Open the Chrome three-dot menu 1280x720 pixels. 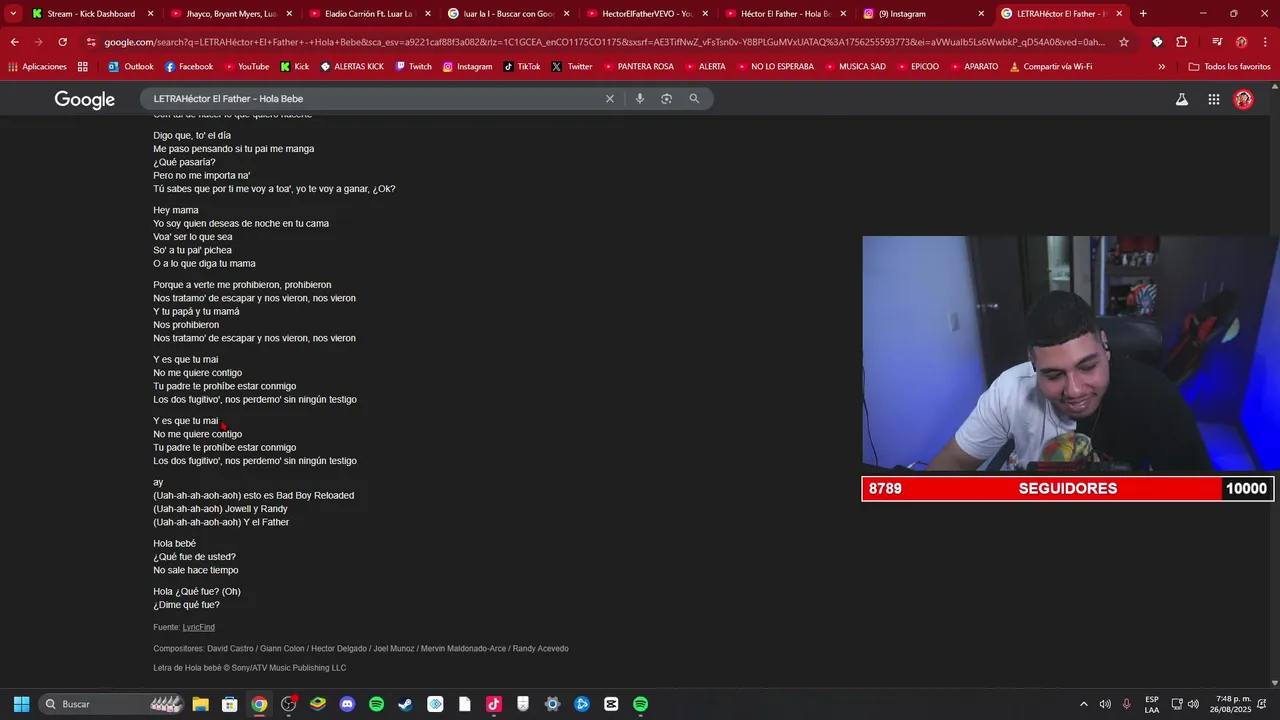pos(1265,42)
